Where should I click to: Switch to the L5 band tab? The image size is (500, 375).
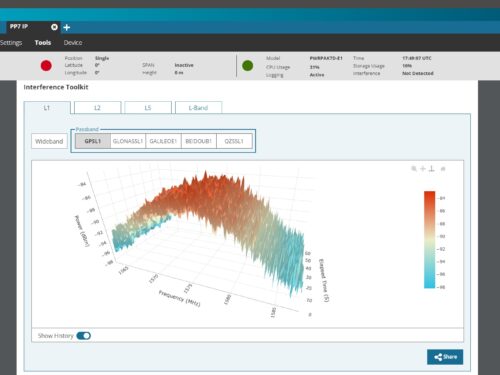pos(148,108)
